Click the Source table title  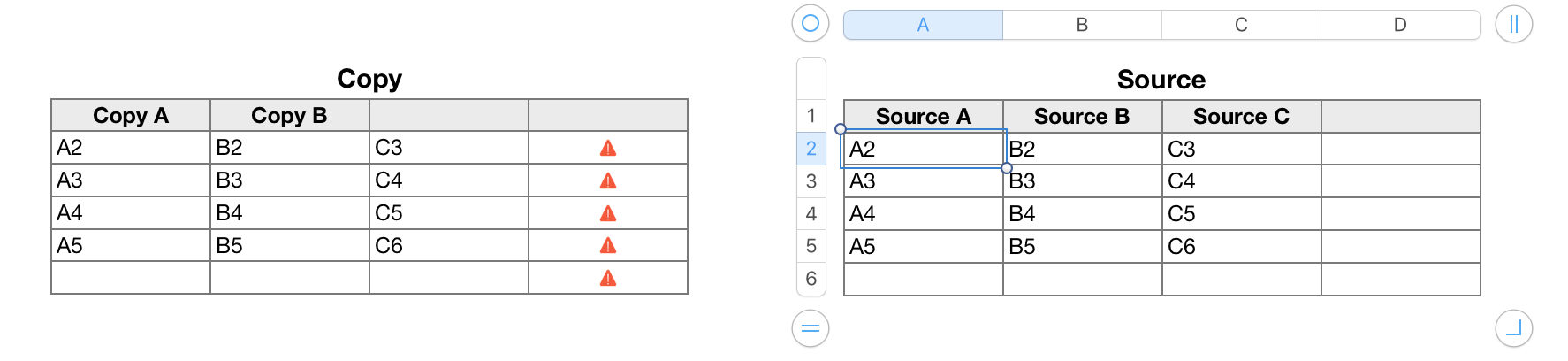tap(1161, 80)
